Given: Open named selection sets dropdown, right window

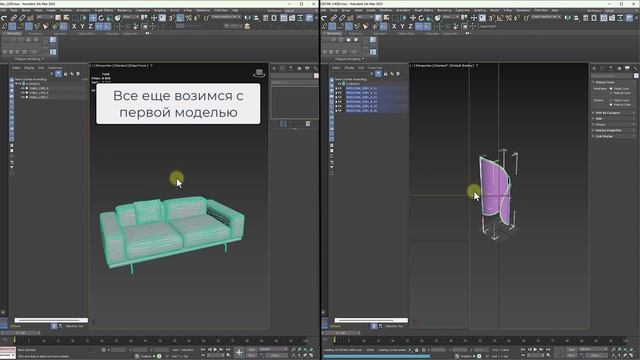Looking at the screenshot, I should 545,17.
